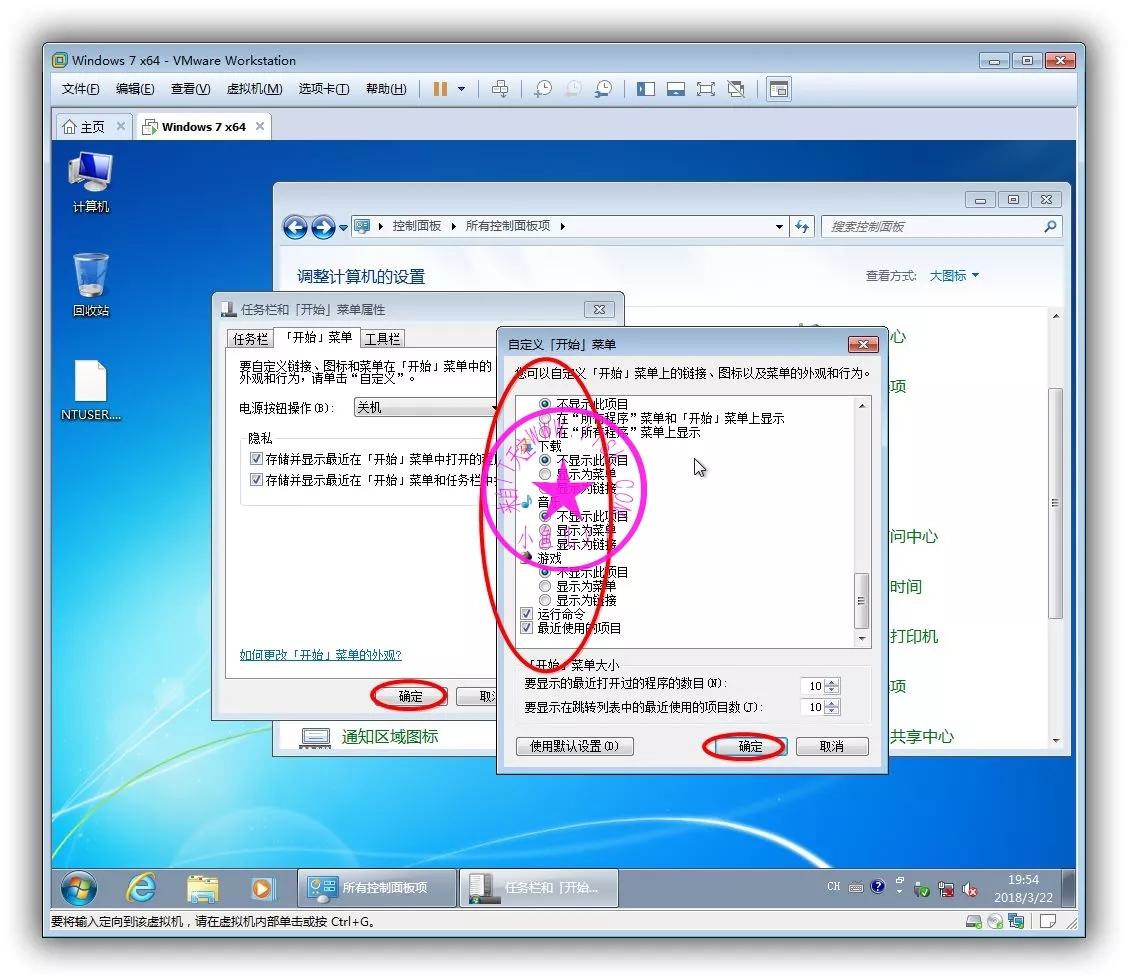This screenshot has width=1128, height=980.
Task: Expand the power options dropdown beside pause
Action: click(x=461, y=89)
